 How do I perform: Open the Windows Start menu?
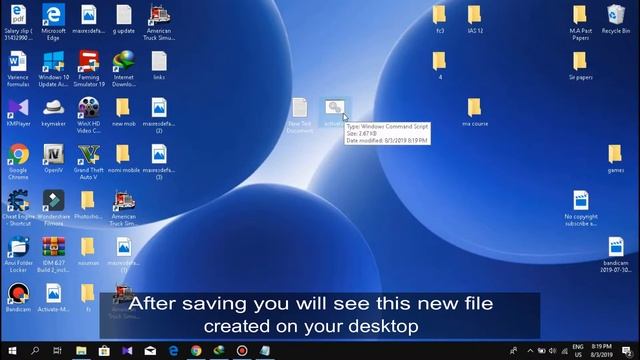12,351
